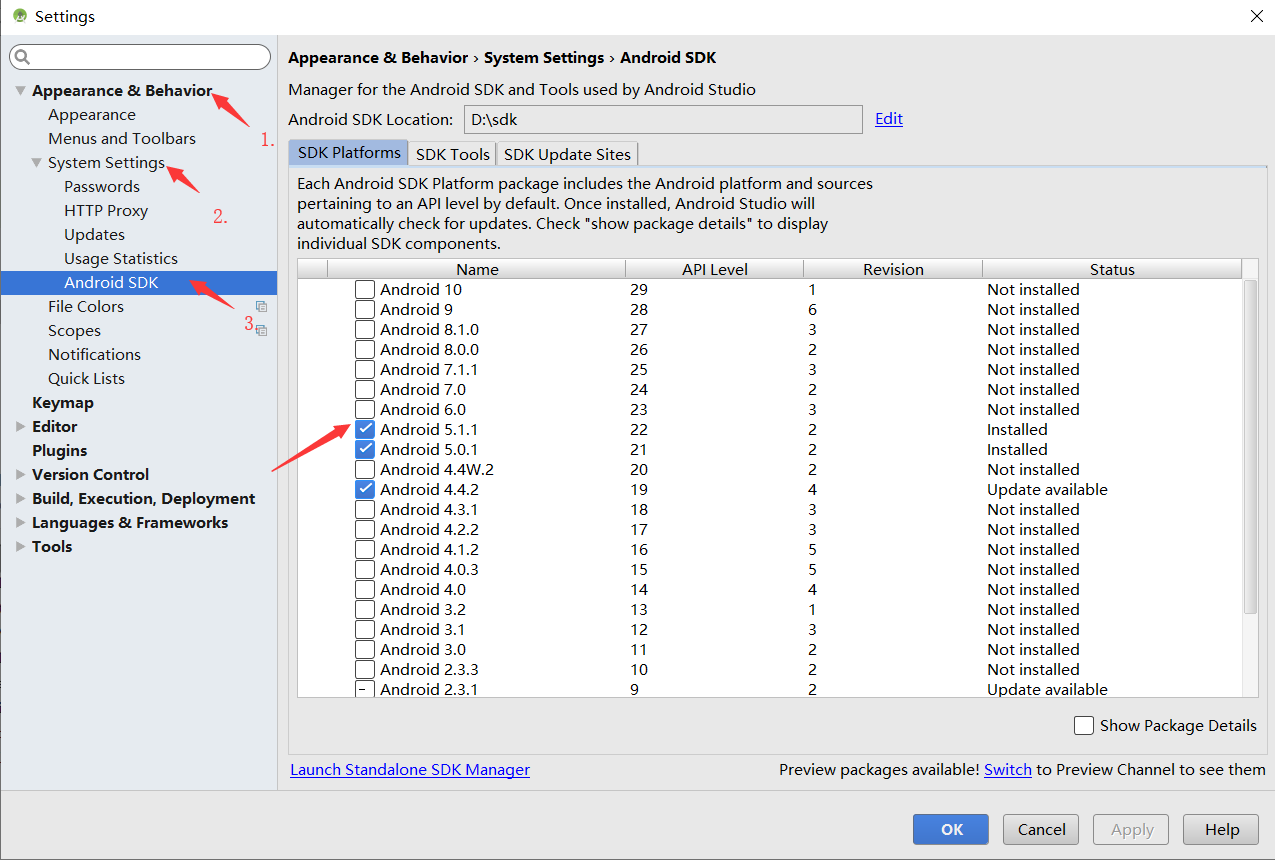Image resolution: width=1275 pixels, height=860 pixels.
Task: Click Update available status for Android 4.4.2
Action: (1047, 490)
